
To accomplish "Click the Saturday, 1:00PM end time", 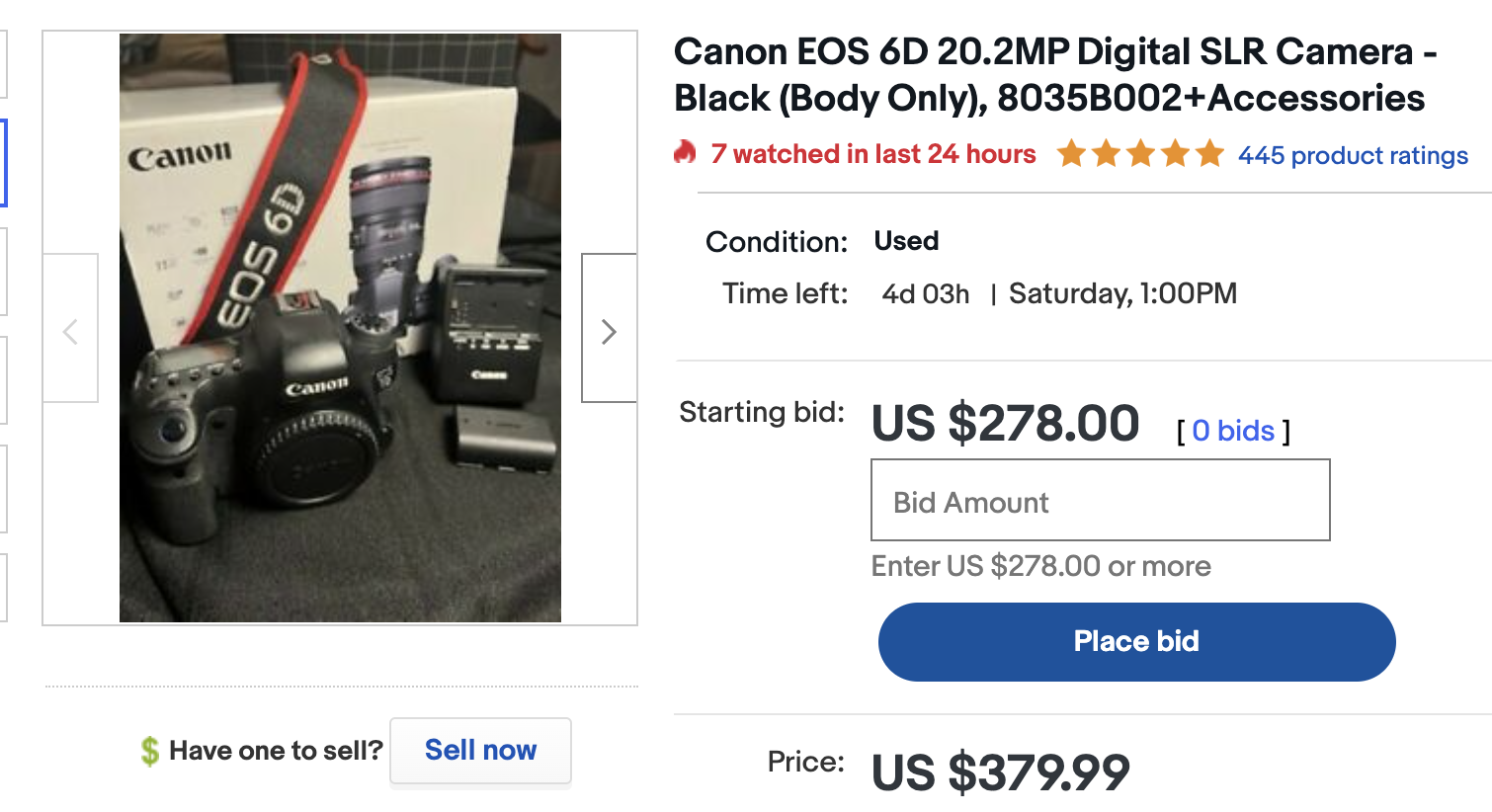I will click(1122, 293).
